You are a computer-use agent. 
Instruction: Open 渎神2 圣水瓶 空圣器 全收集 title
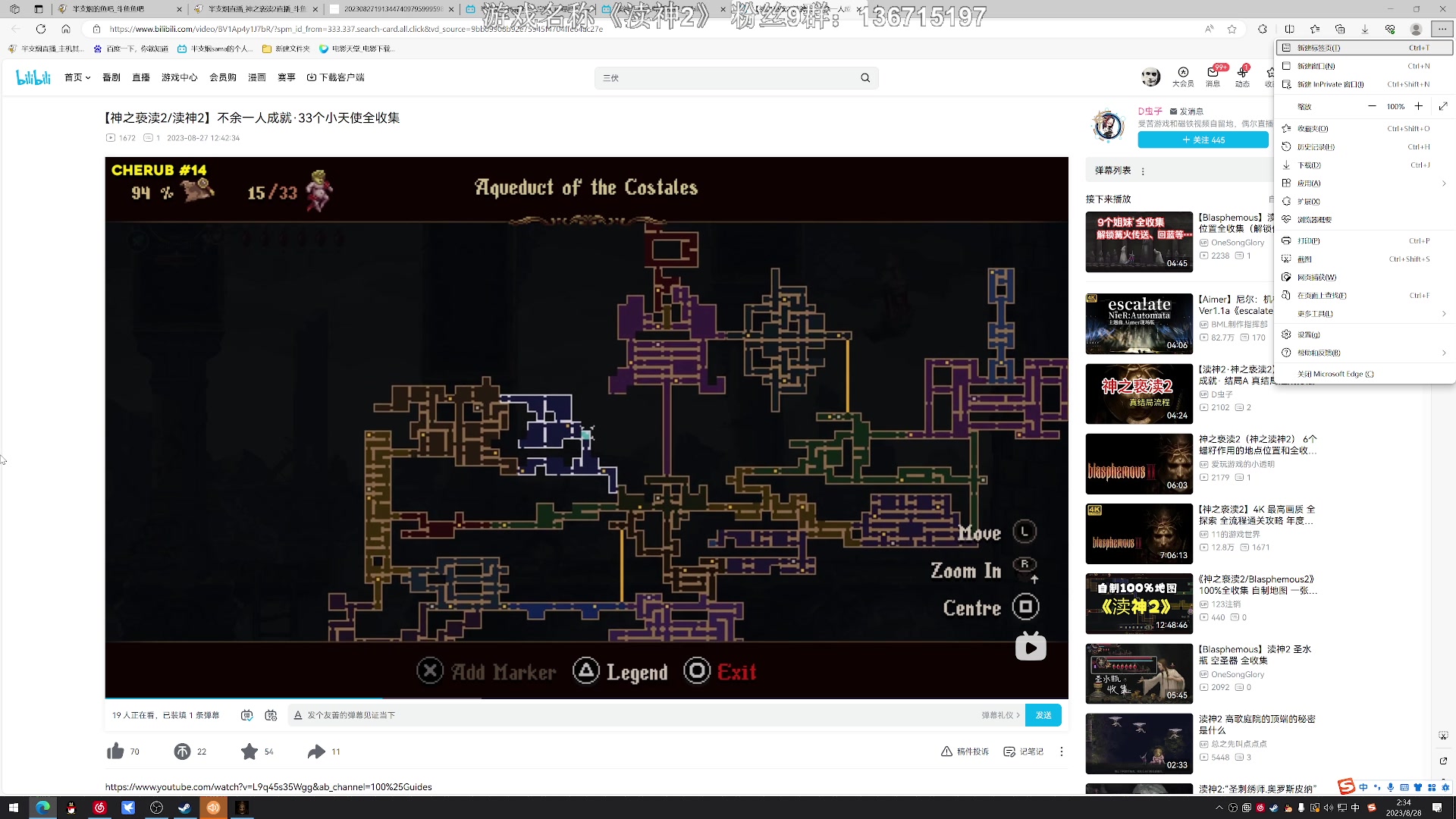point(1255,655)
